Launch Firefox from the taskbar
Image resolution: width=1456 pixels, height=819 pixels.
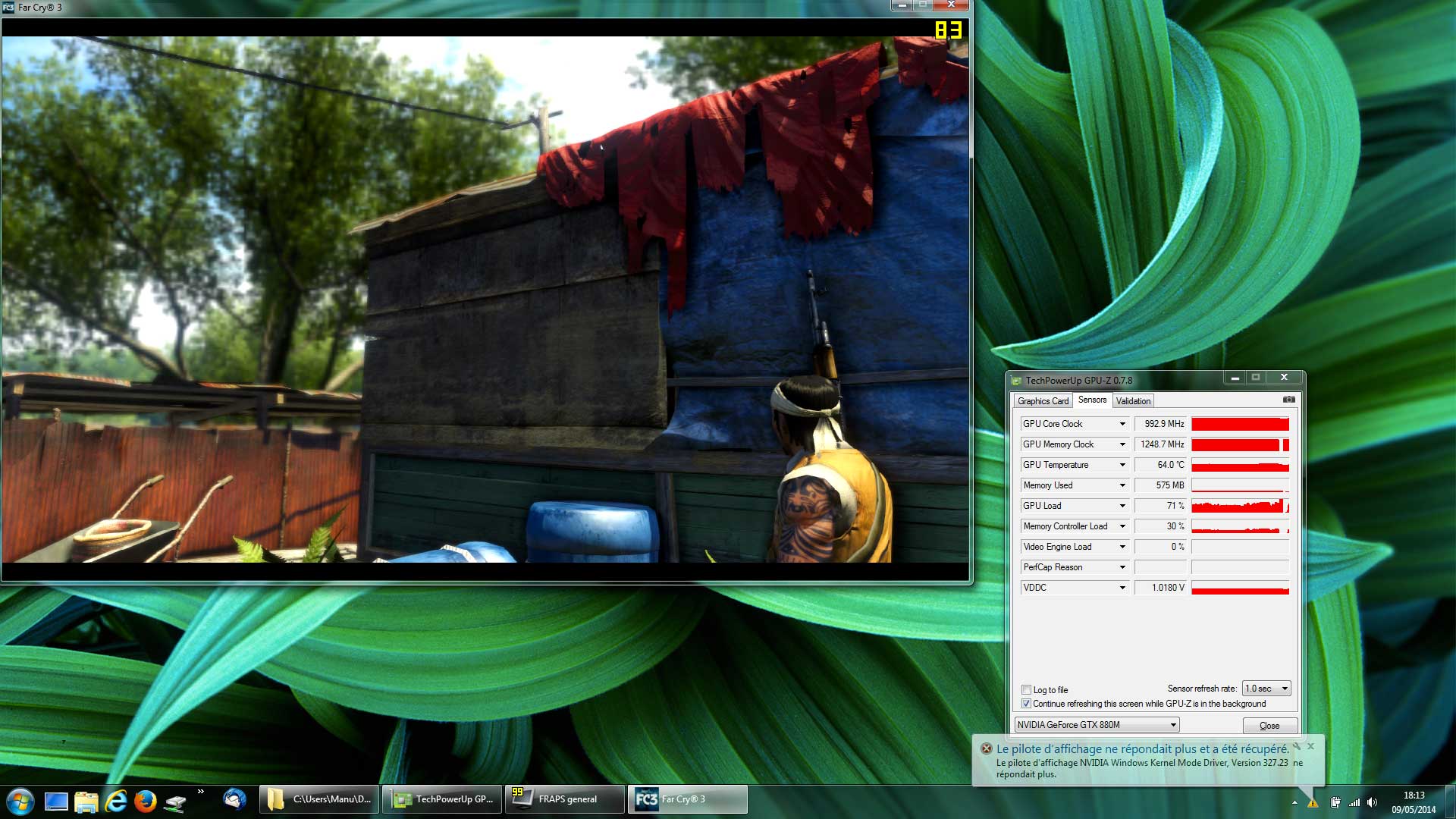(x=145, y=801)
